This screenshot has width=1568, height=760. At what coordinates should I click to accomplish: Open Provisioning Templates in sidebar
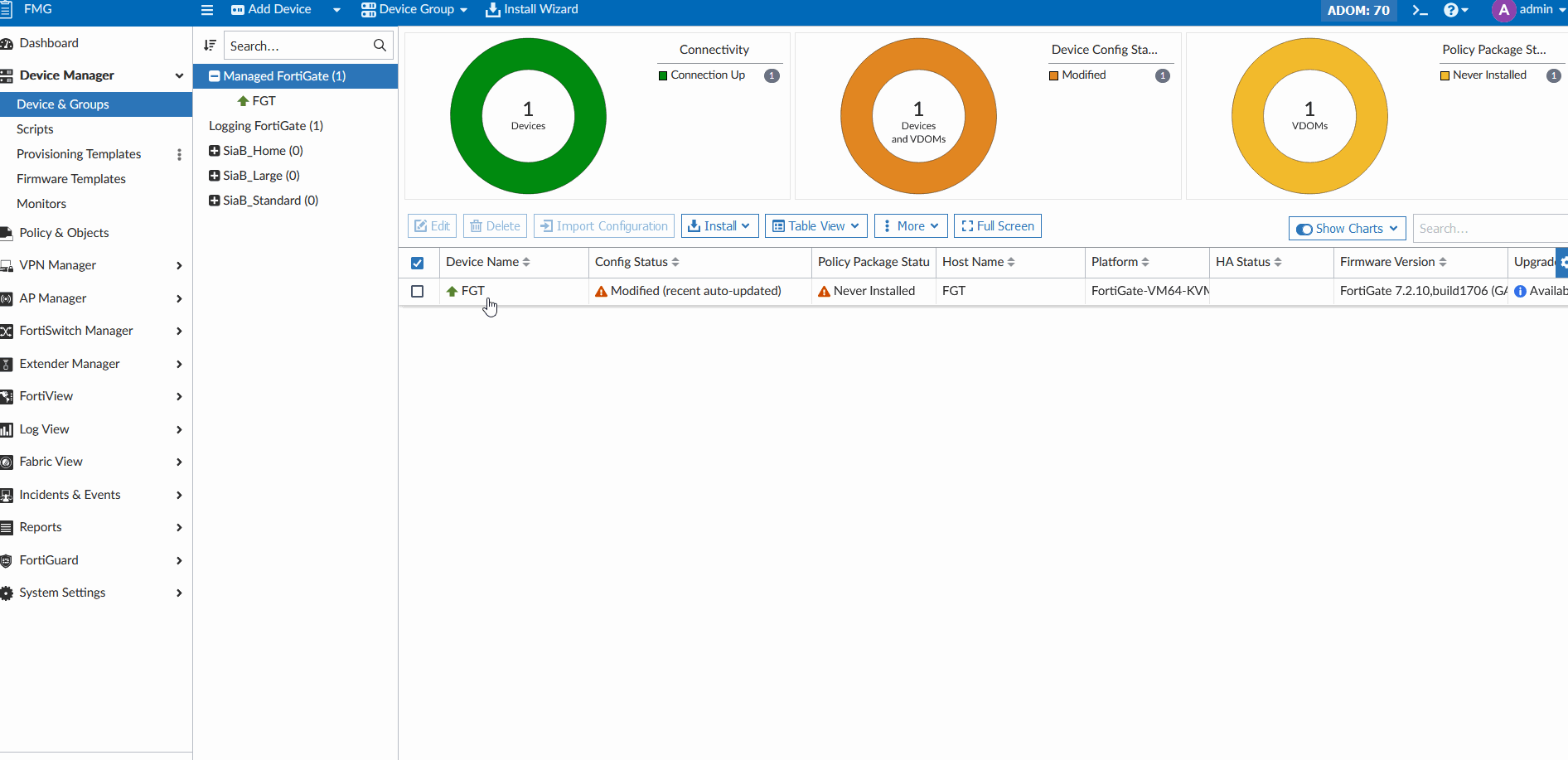79,154
